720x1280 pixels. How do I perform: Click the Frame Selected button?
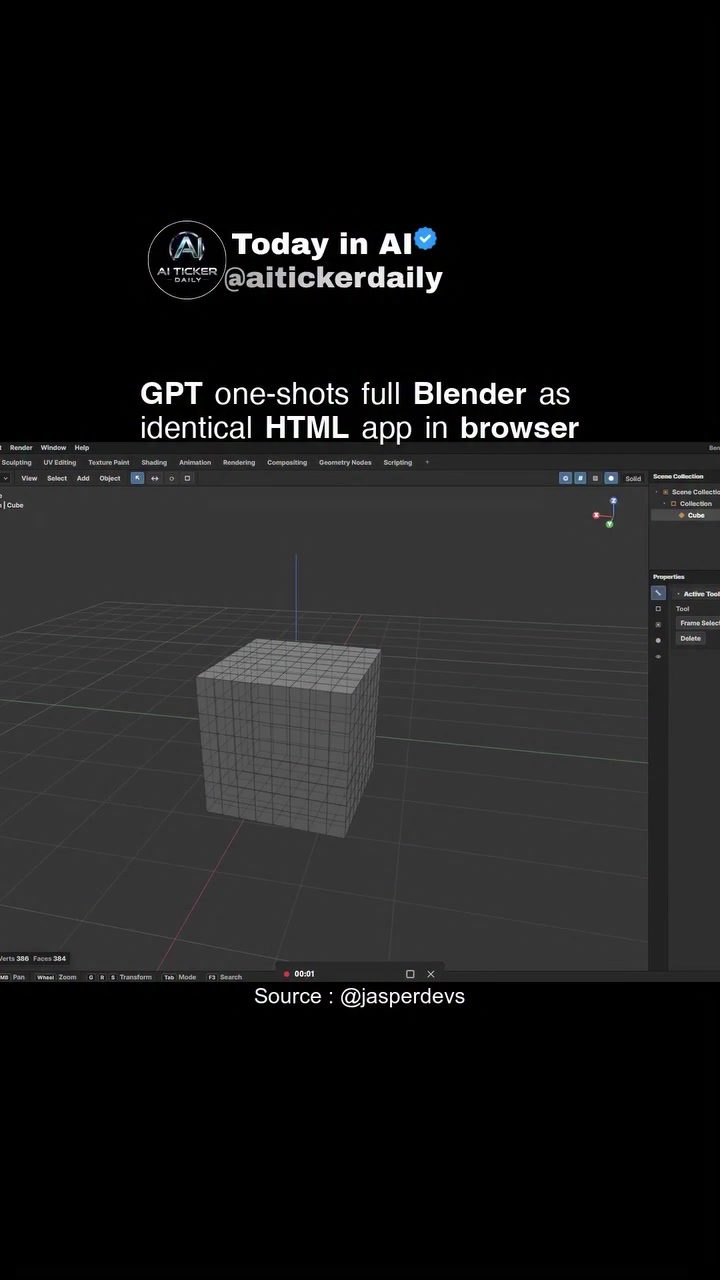[x=699, y=623]
